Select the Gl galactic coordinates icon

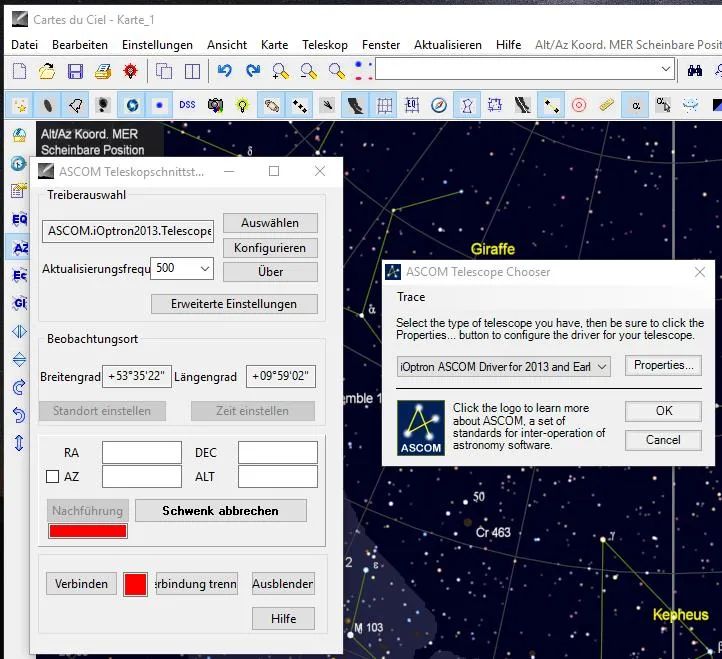click(x=19, y=303)
